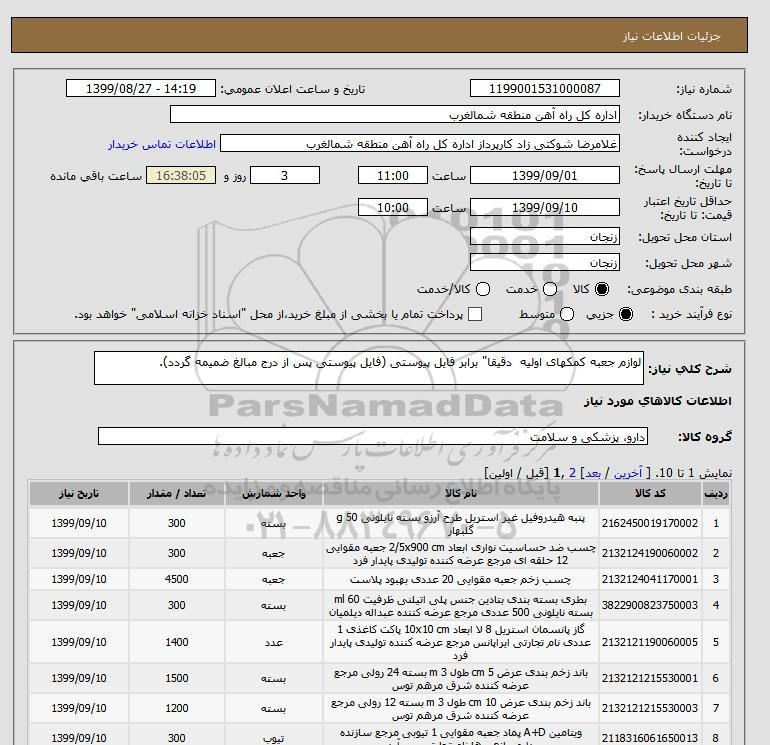This screenshot has height=745, width=770.
Task: Select the جزیی purchase type radio
Action: 626,314
